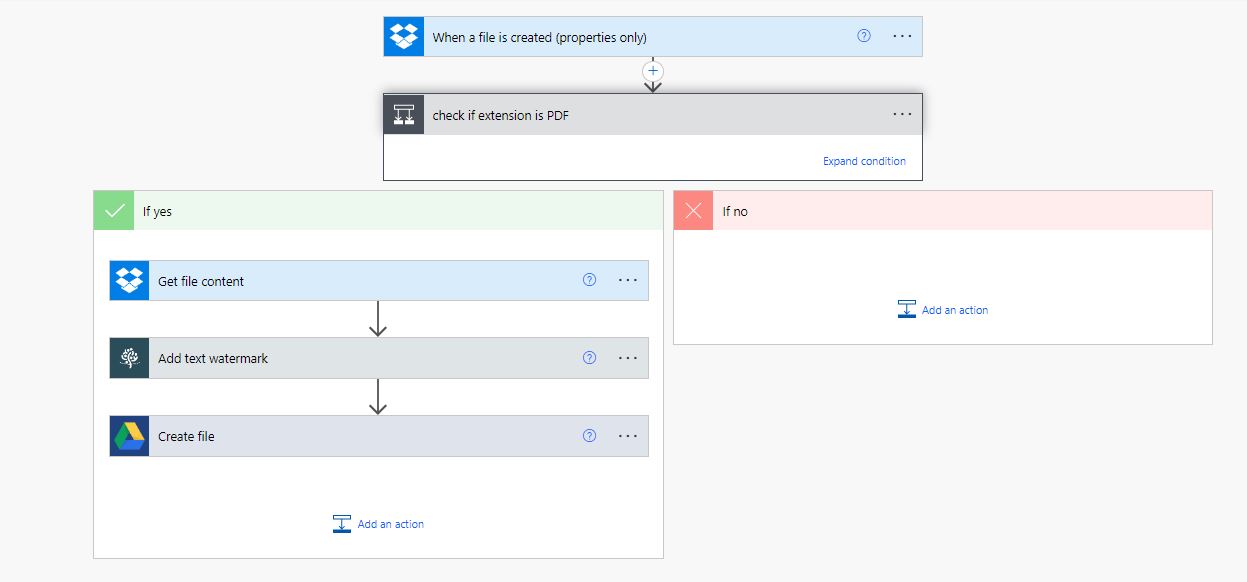Open the trigger step's ellipsis menu

point(902,36)
